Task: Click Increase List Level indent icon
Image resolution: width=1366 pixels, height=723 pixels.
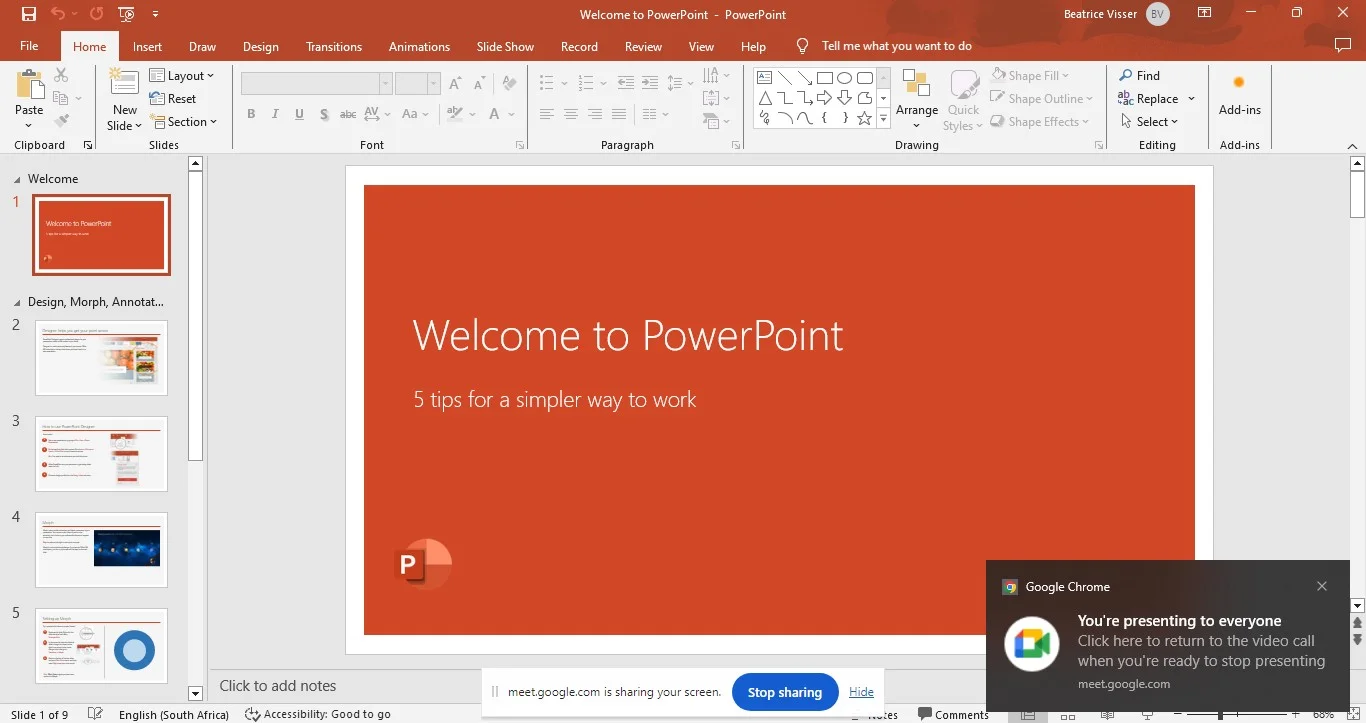Action: point(650,83)
